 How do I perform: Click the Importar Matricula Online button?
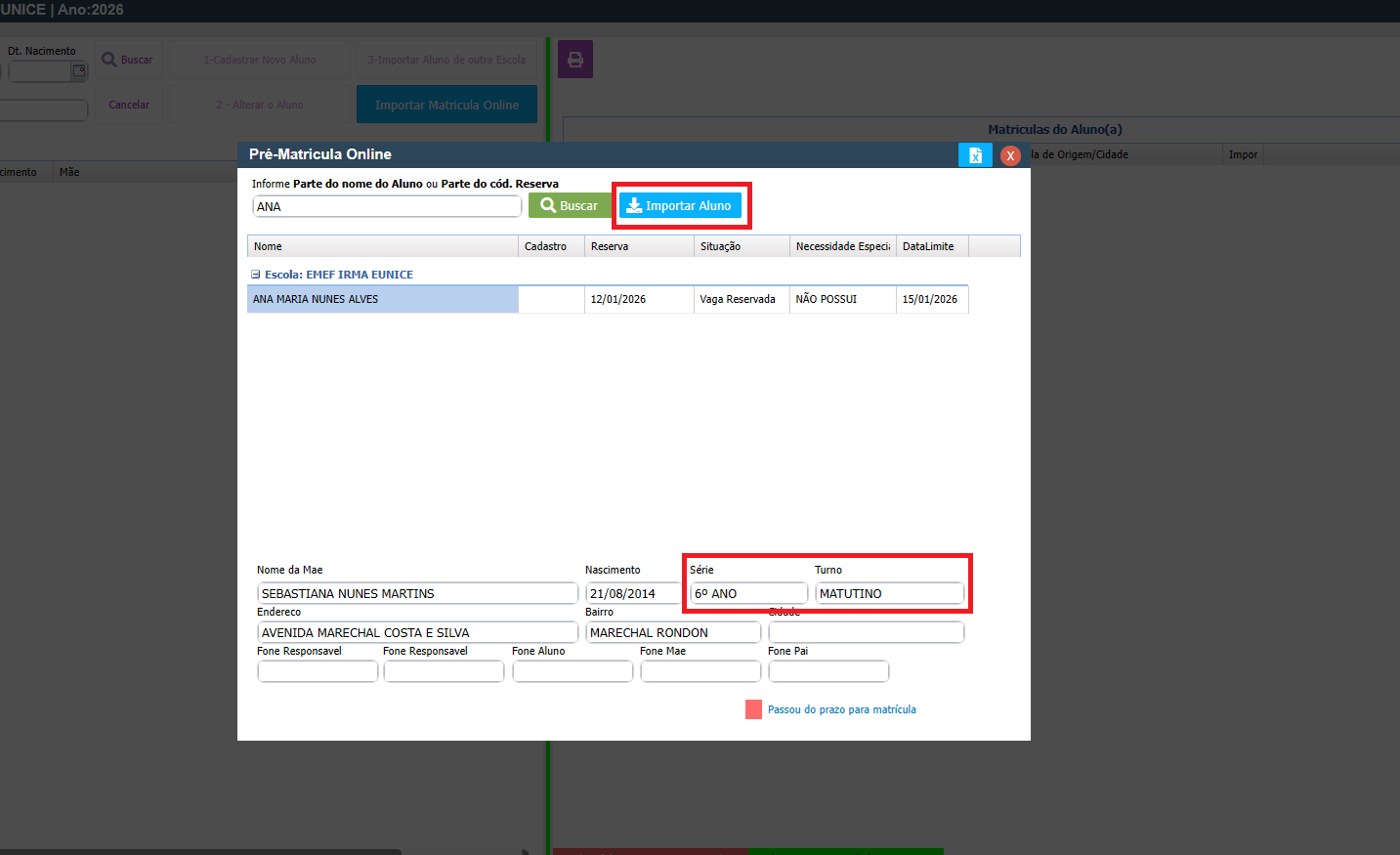pyautogui.click(x=446, y=105)
